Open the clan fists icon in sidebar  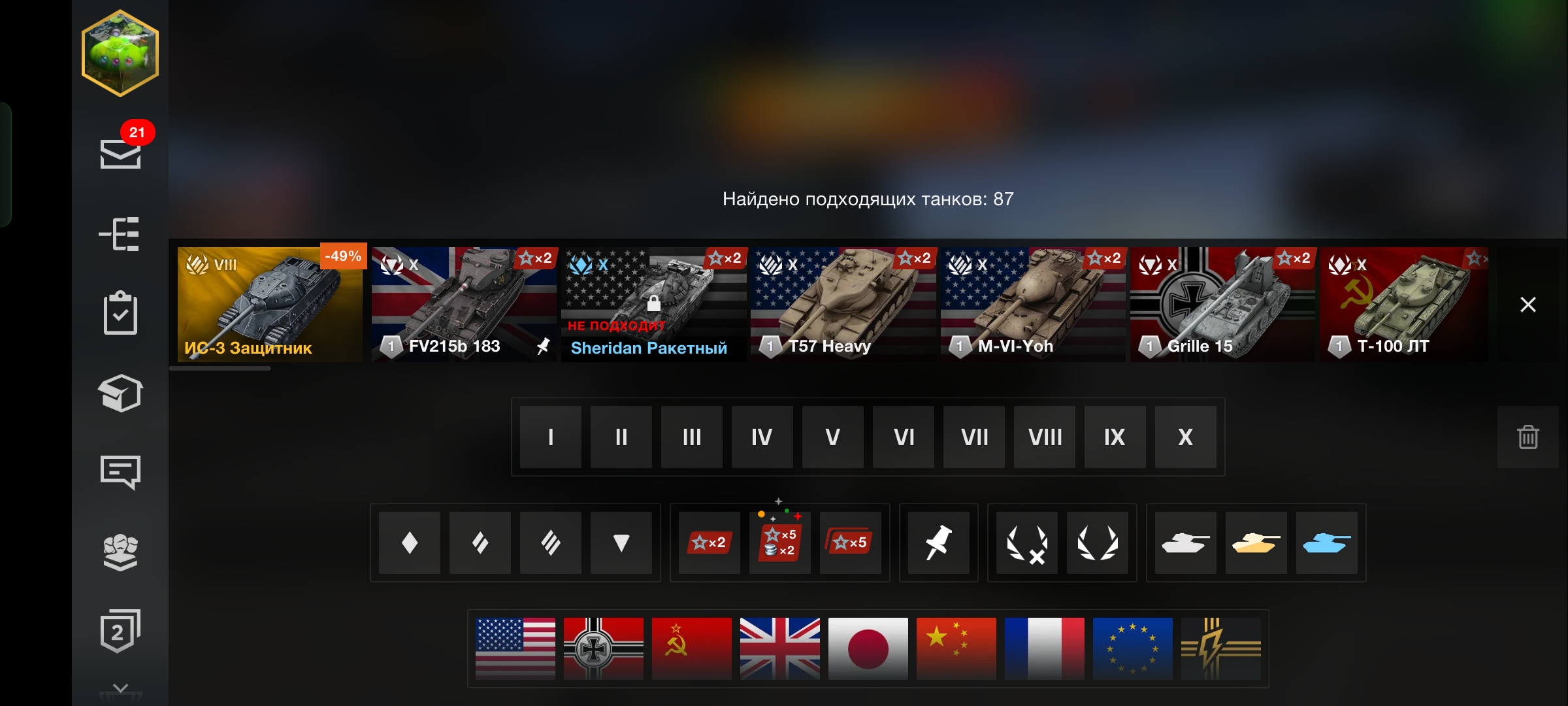[120, 552]
